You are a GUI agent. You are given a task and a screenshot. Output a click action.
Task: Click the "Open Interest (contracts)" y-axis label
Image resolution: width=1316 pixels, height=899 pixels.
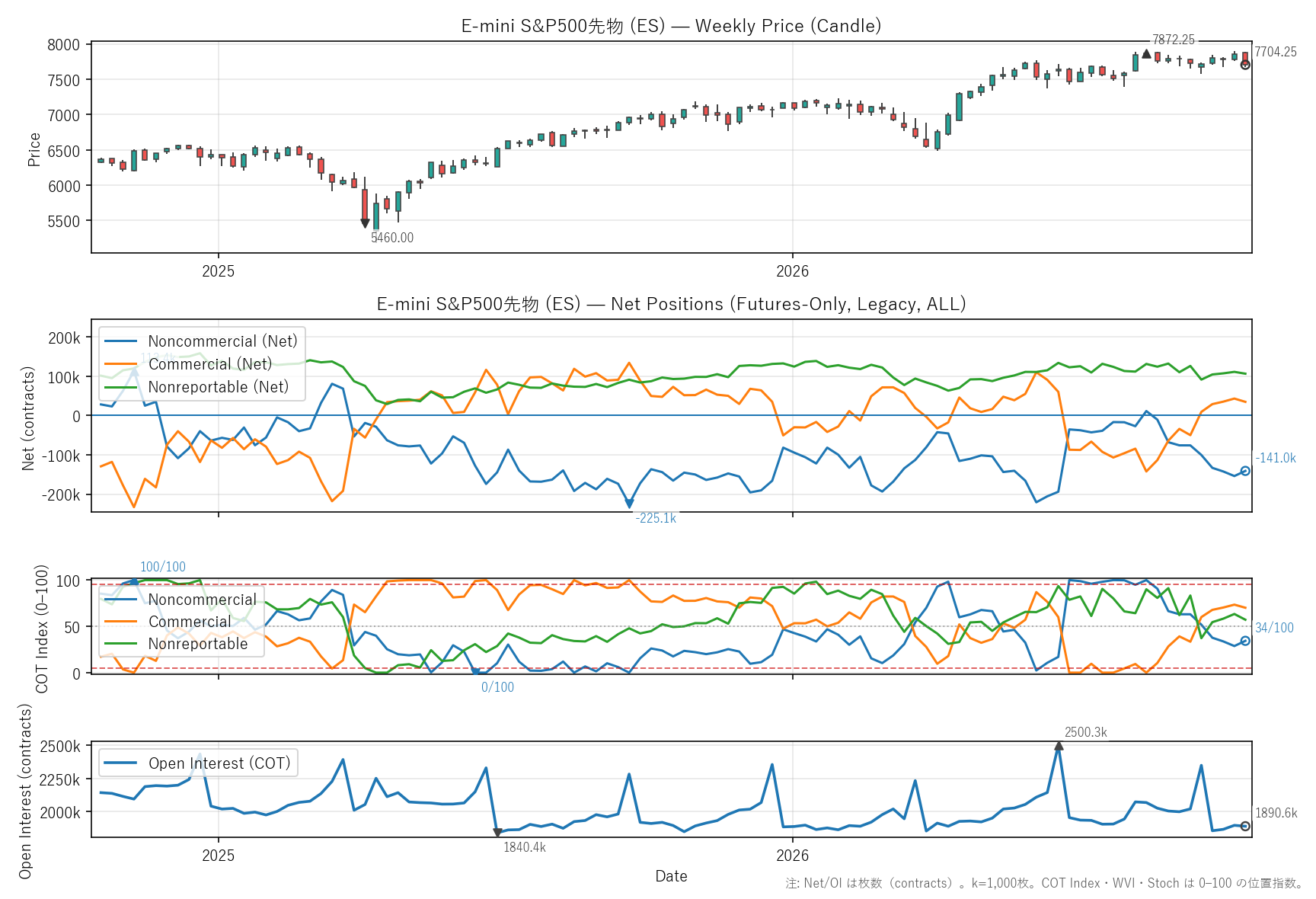coord(26,791)
